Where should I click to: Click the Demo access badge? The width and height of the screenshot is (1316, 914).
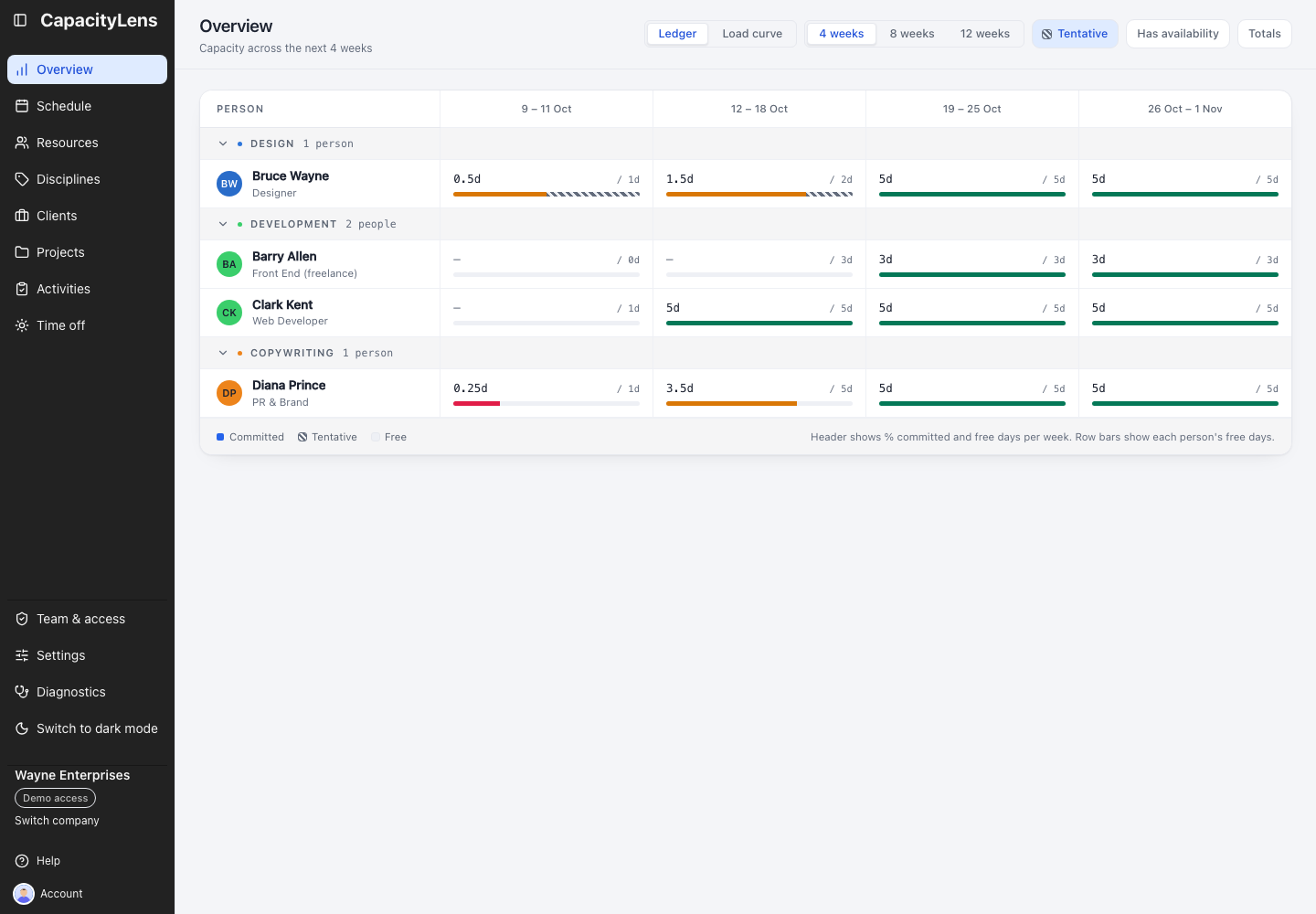point(55,798)
